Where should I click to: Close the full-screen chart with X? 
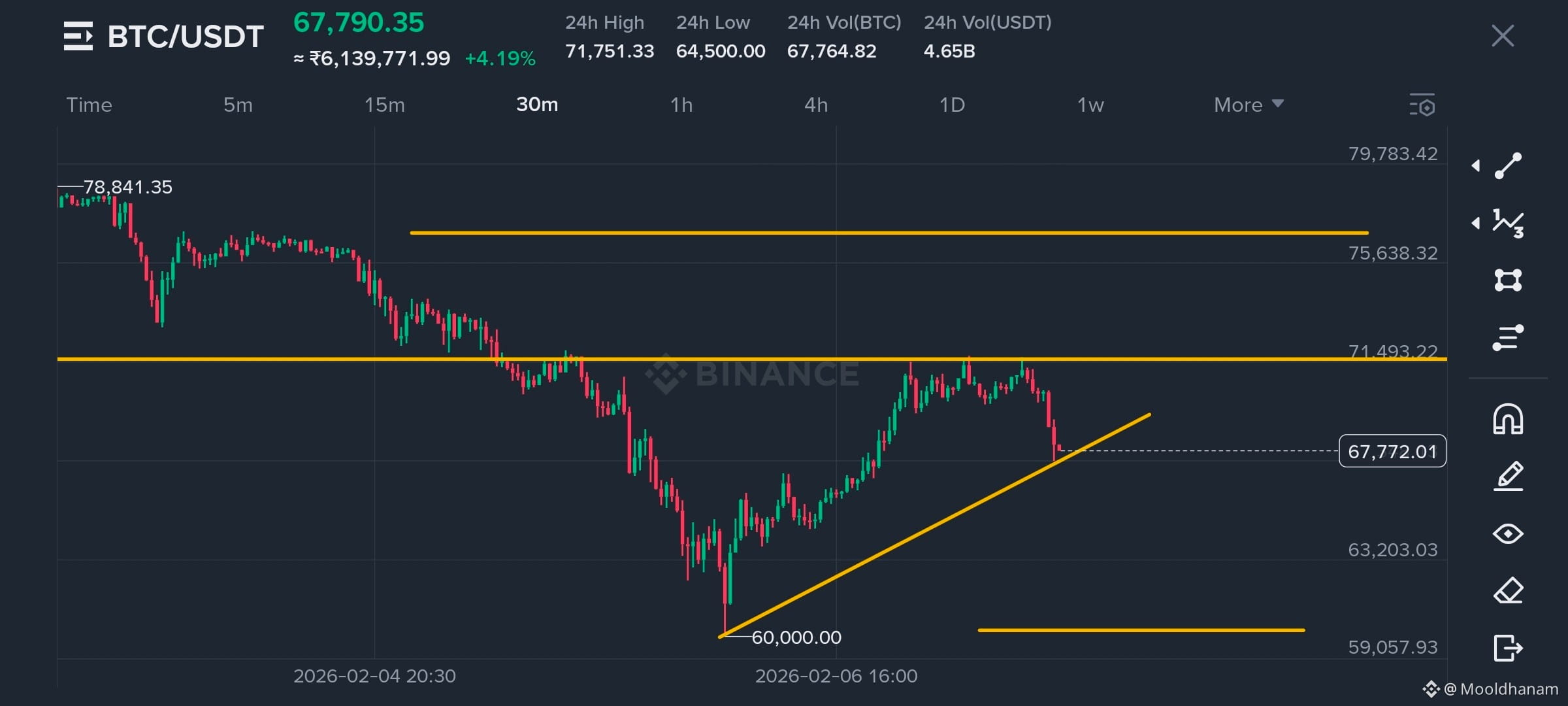1503,36
